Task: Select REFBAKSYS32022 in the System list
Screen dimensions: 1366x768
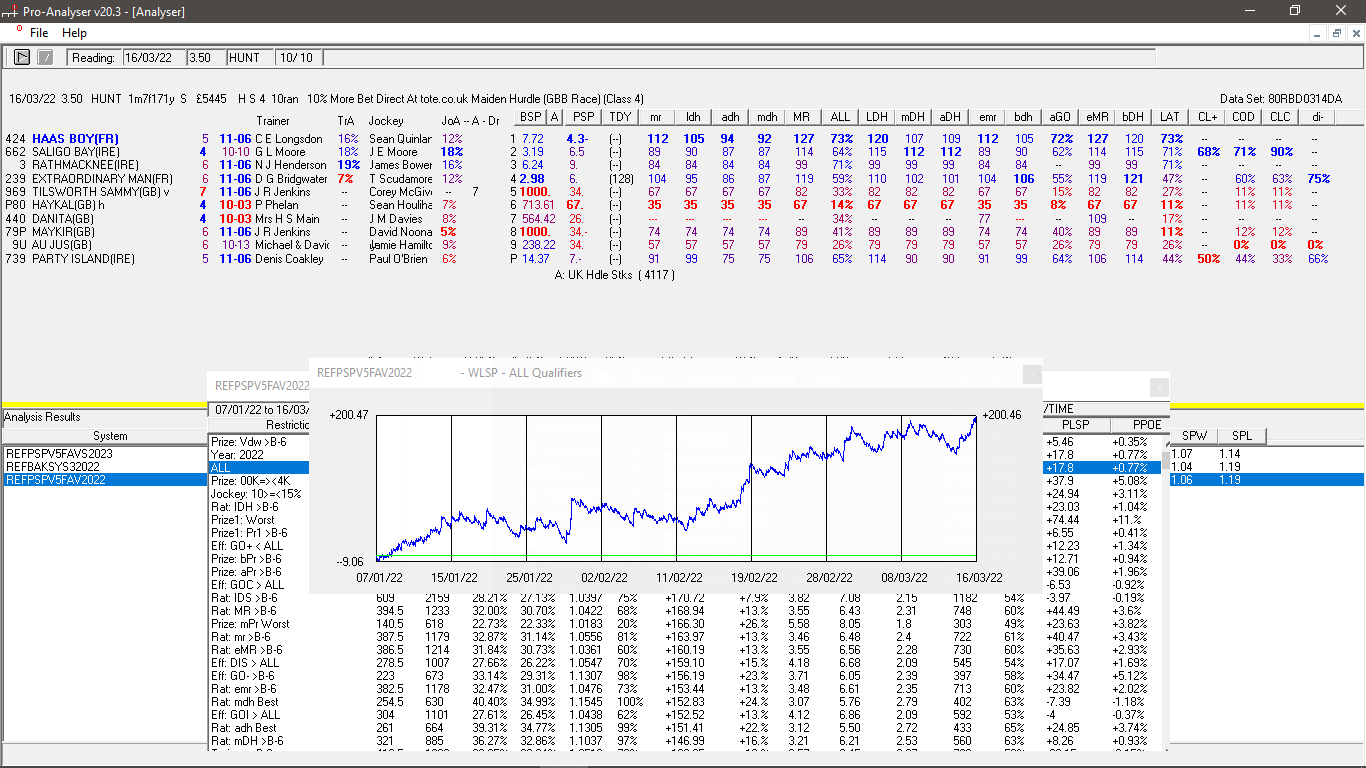Action: 52,466
